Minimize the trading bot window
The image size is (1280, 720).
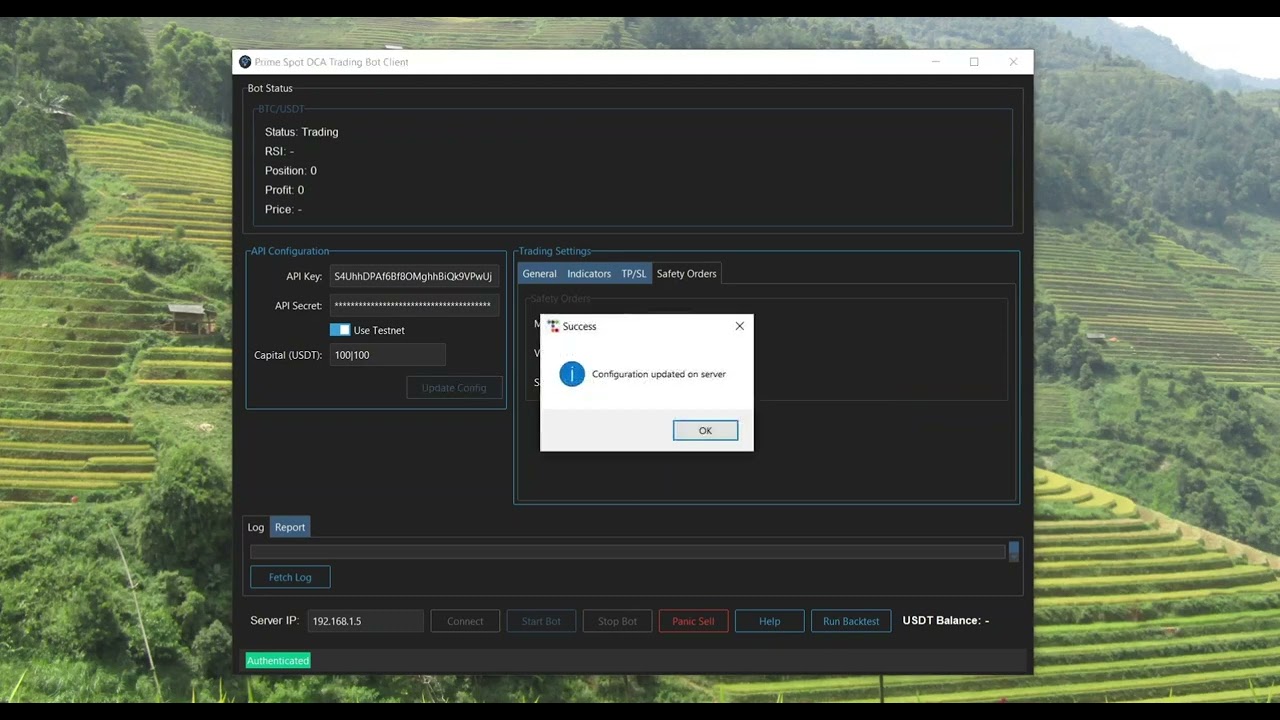point(936,62)
